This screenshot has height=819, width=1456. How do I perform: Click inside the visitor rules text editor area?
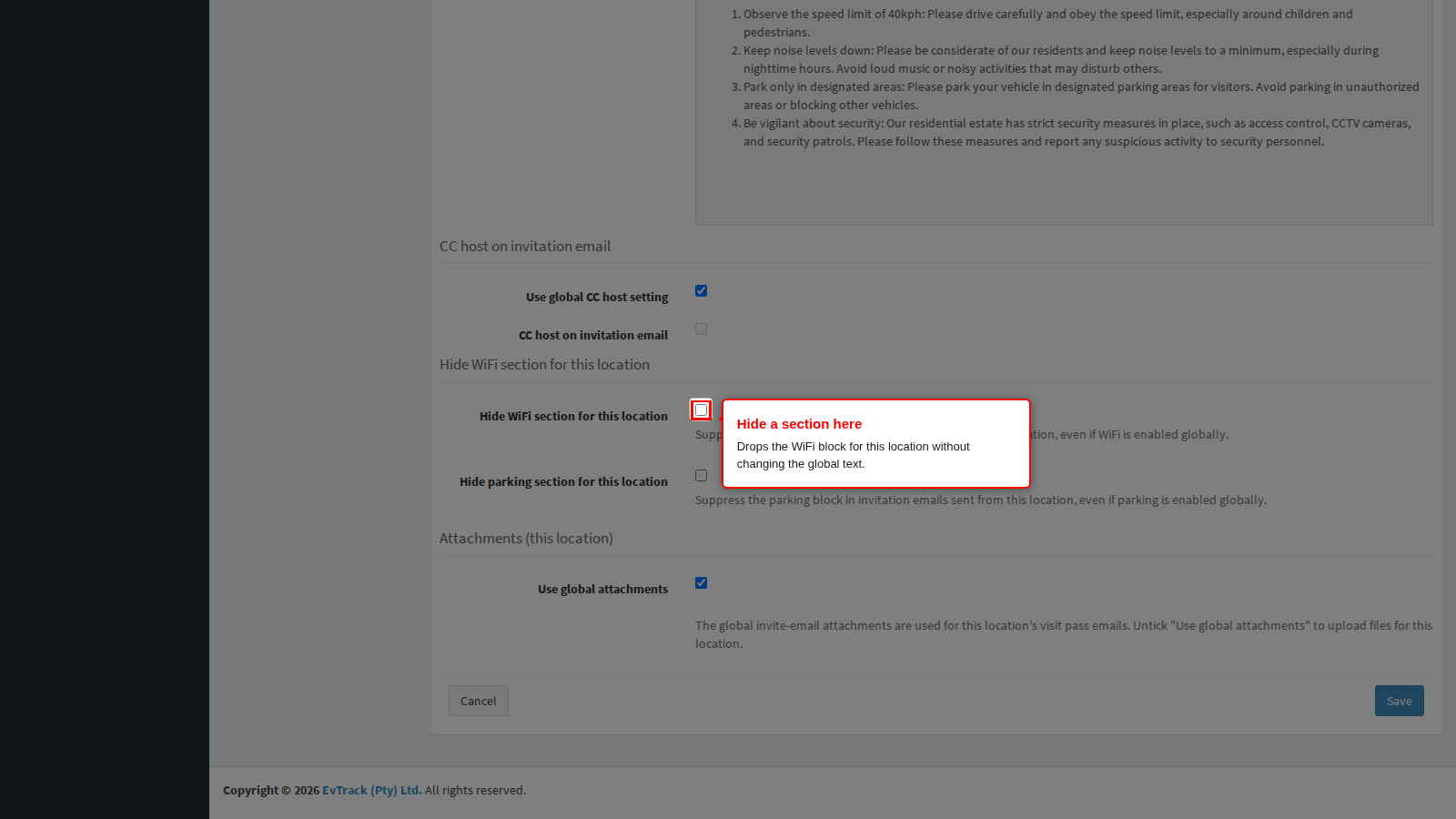coord(1064,113)
